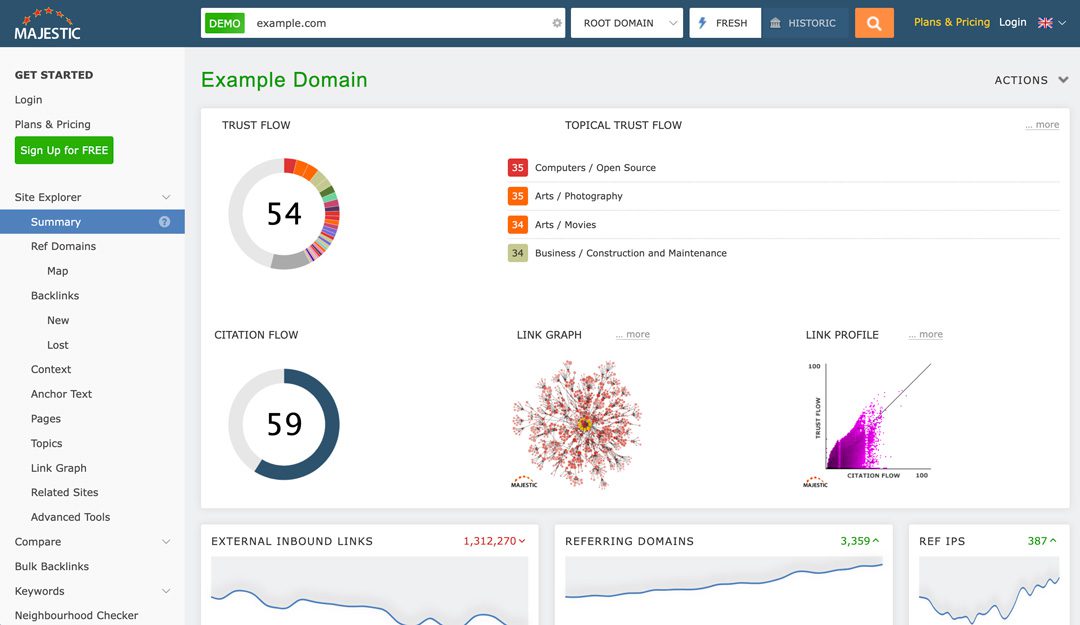Open Plans & Pricing in header

tap(951, 22)
